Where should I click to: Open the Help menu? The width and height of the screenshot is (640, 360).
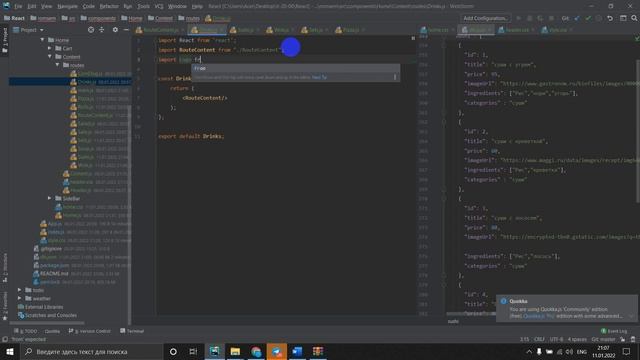[x=197, y=7]
